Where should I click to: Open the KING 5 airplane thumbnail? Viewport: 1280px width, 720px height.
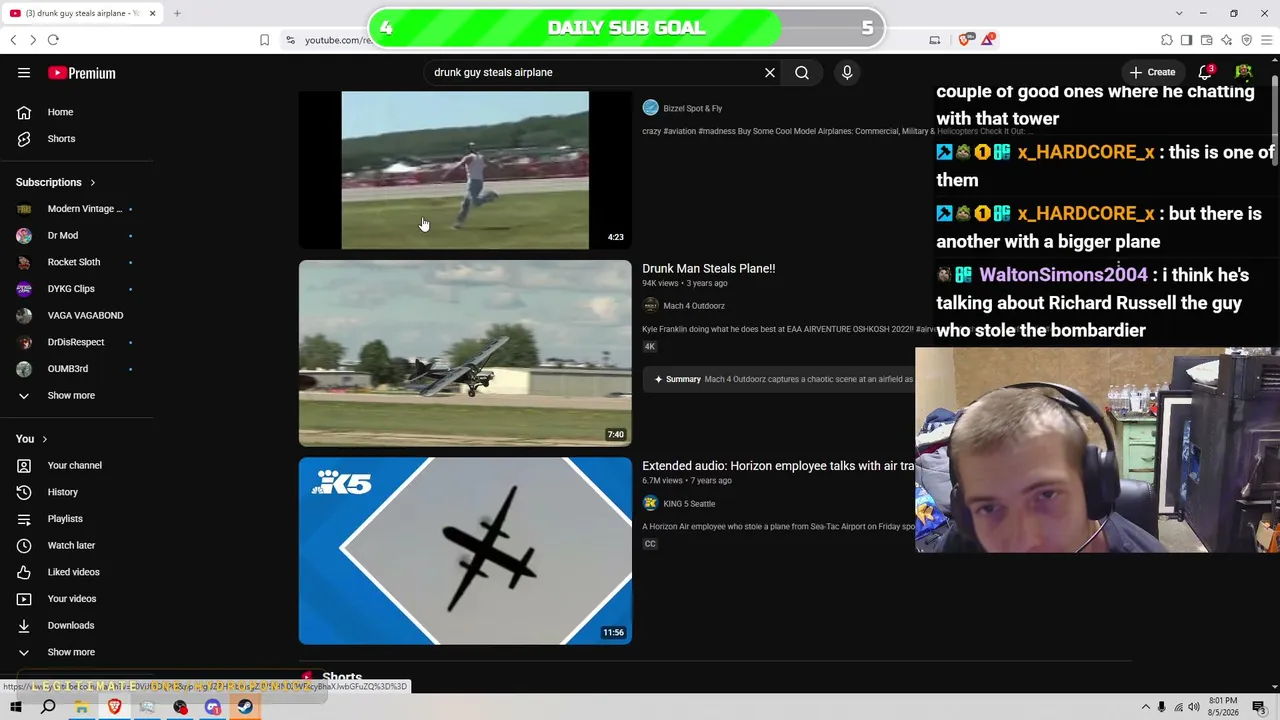click(x=465, y=551)
